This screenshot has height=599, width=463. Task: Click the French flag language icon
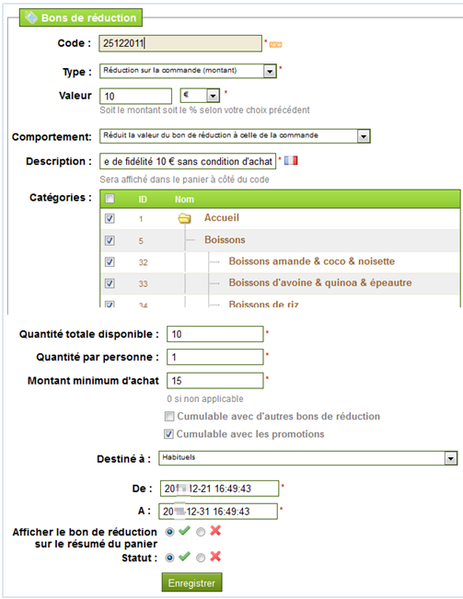coord(291,160)
